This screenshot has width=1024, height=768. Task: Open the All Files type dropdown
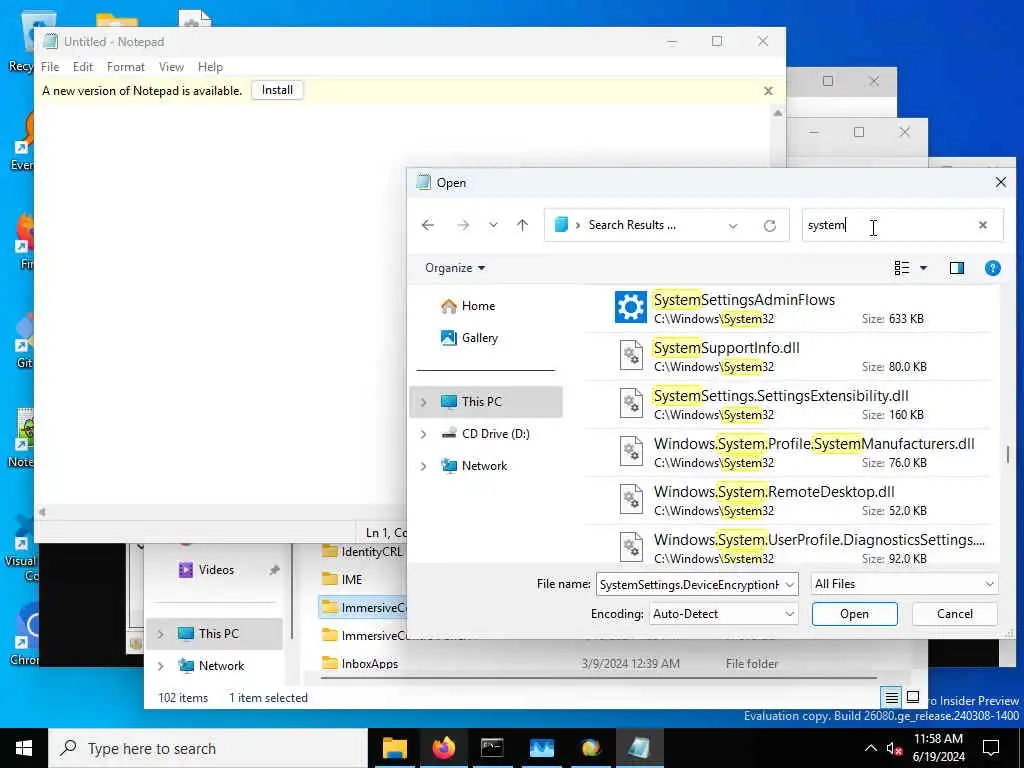(x=904, y=584)
